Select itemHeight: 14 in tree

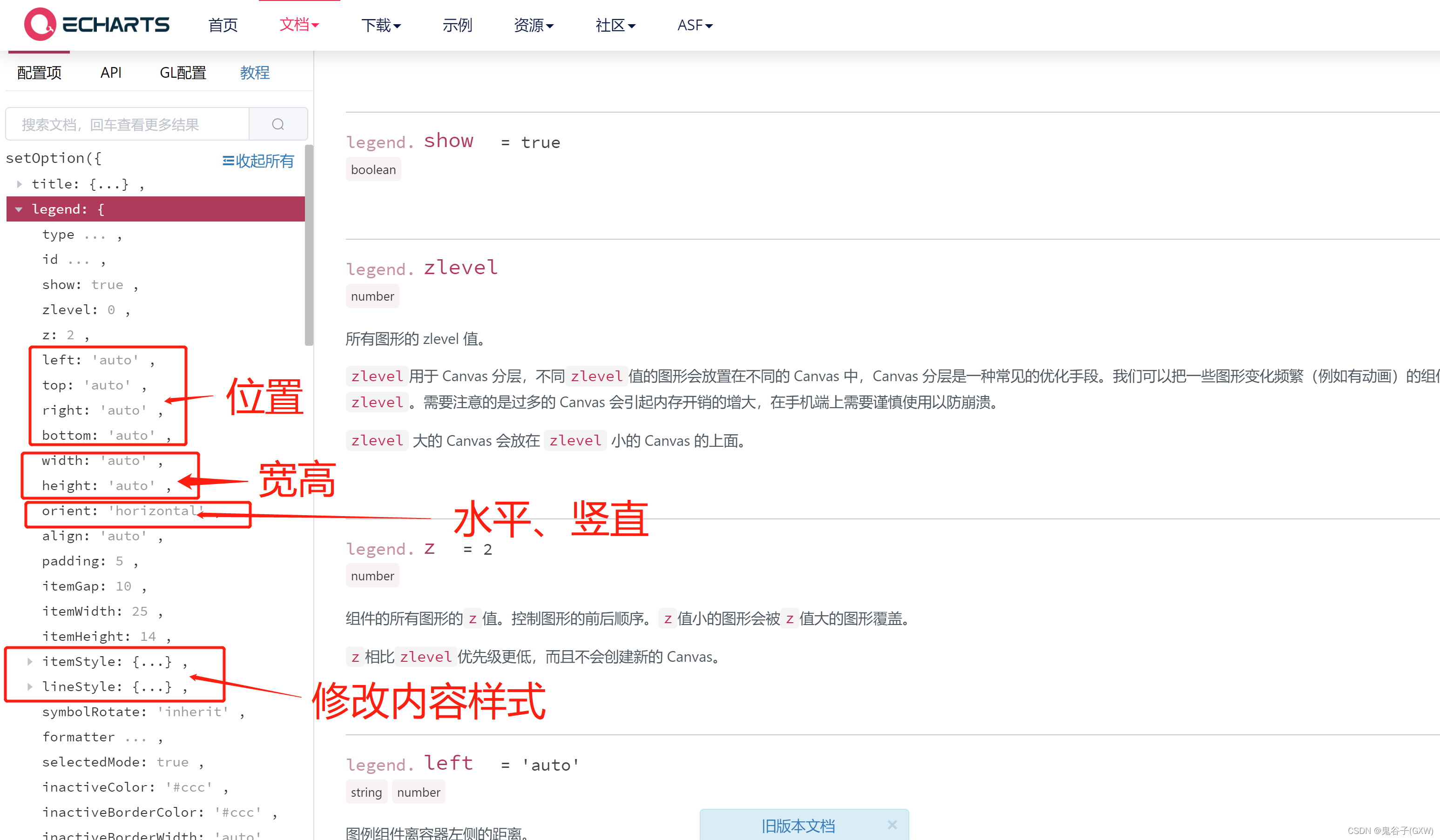107,637
